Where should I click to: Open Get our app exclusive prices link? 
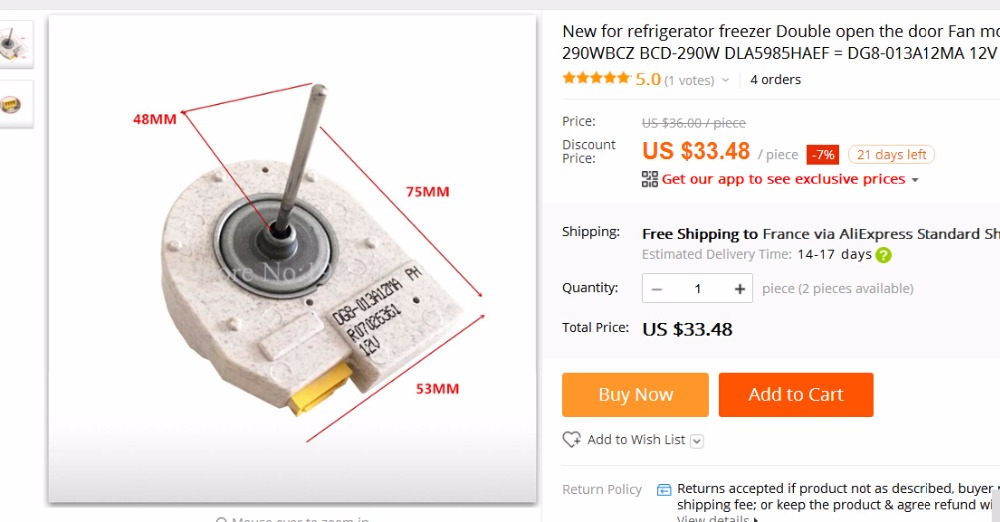pyautogui.click(x=782, y=179)
